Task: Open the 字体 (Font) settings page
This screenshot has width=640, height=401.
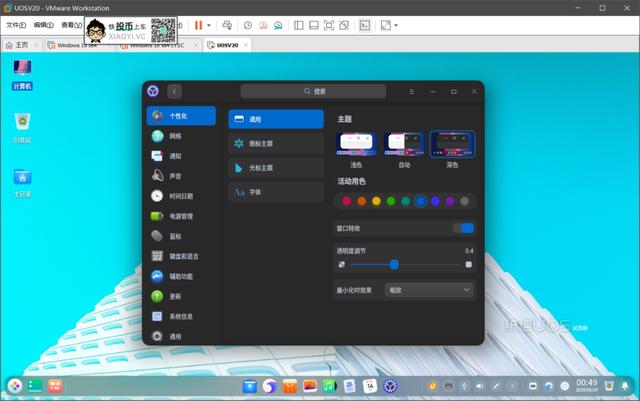Action: click(x=275, y=191)
